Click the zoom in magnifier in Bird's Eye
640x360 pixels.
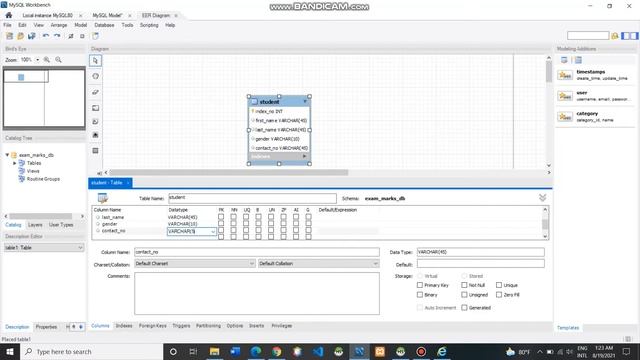47,60
